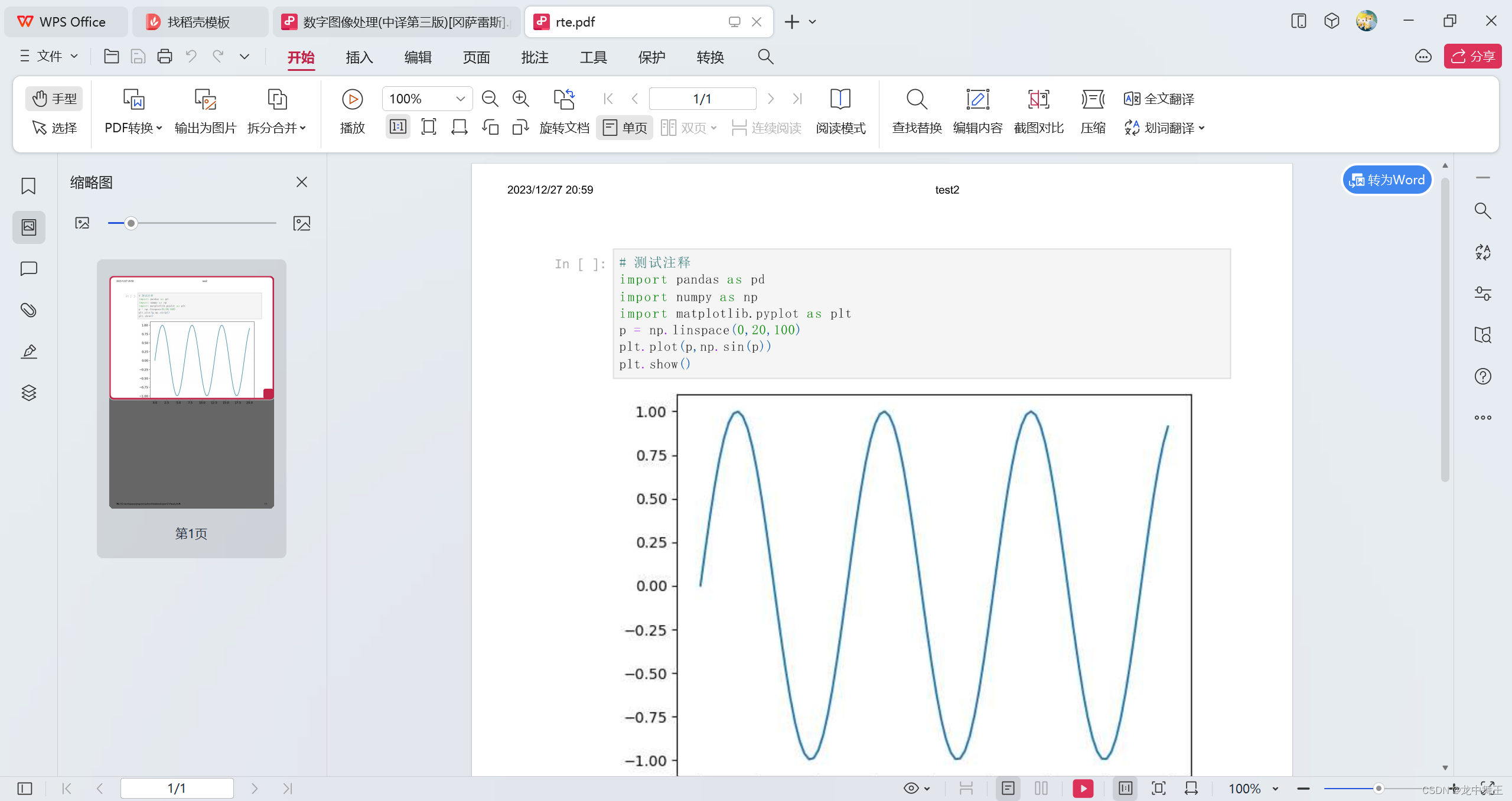Adjust the thumbnail size slider

pos(131,223)
